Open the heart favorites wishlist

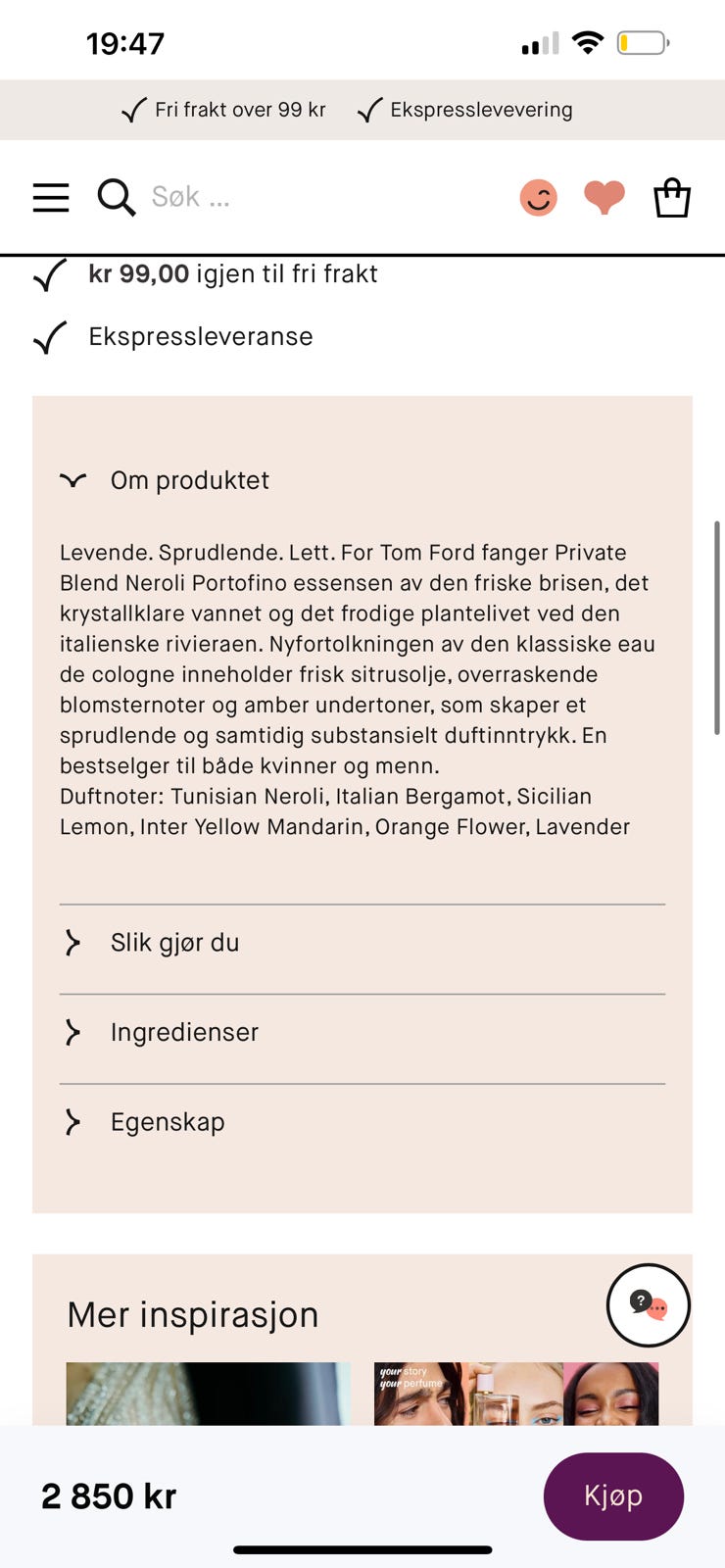(x=604, y=197)
